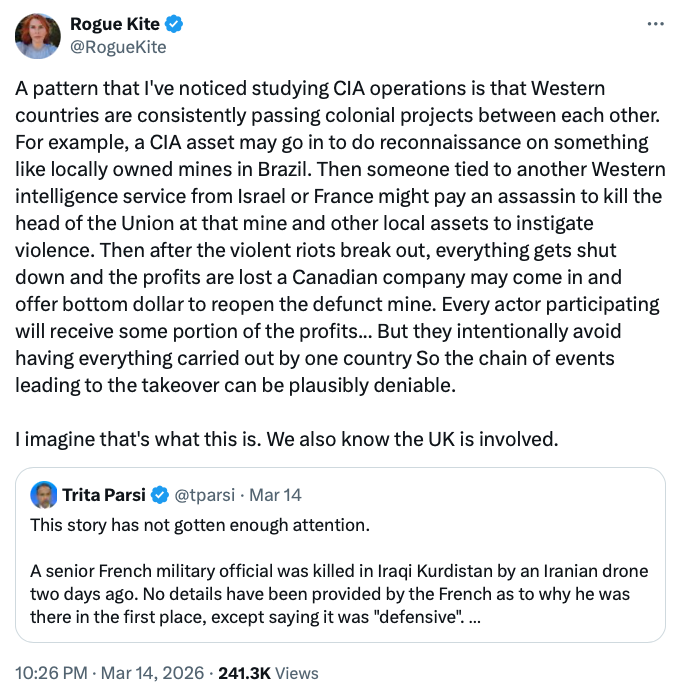Visit the @RogueKite handle

tap(118, 47)
